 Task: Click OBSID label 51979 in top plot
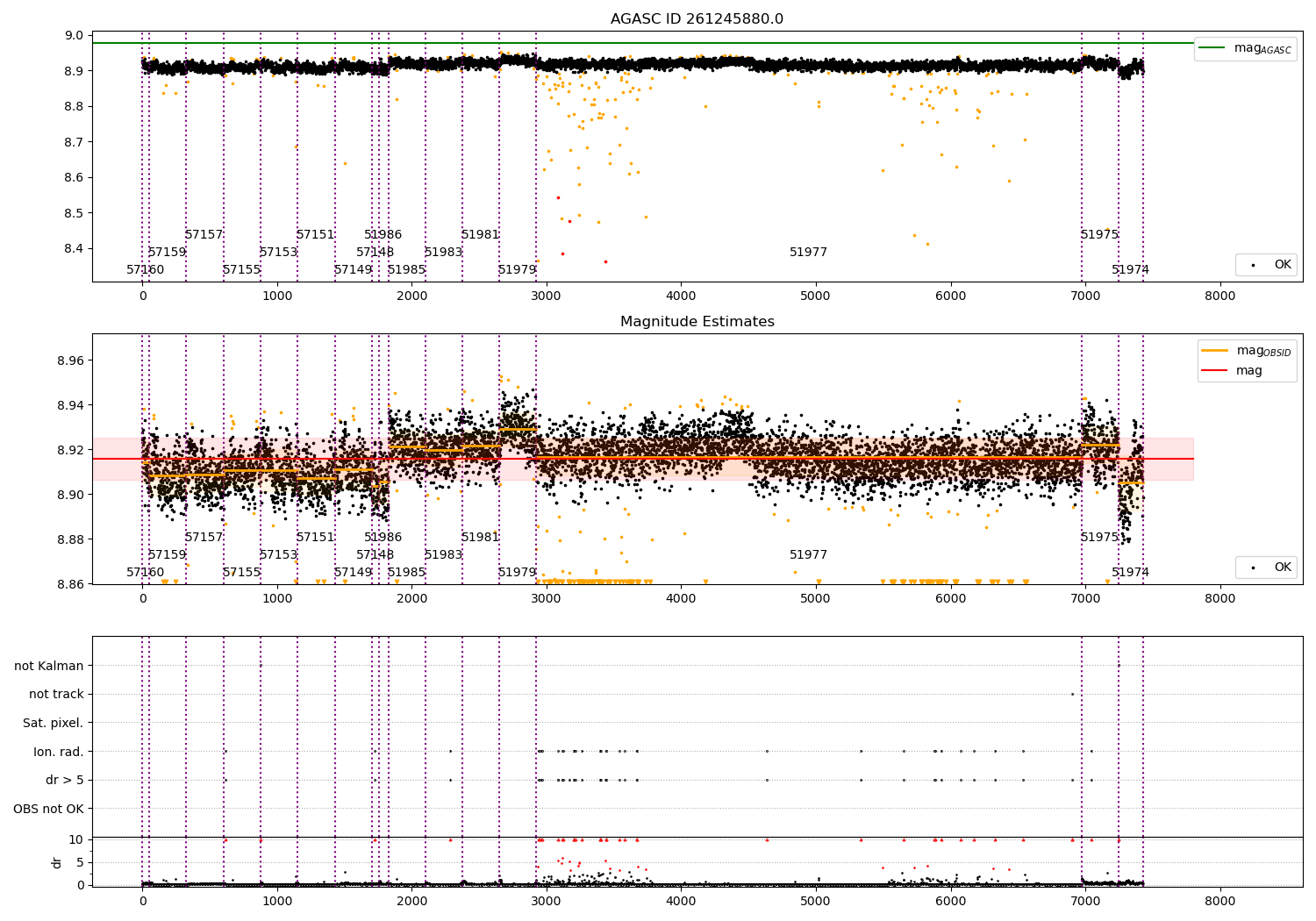coord(517,269)
